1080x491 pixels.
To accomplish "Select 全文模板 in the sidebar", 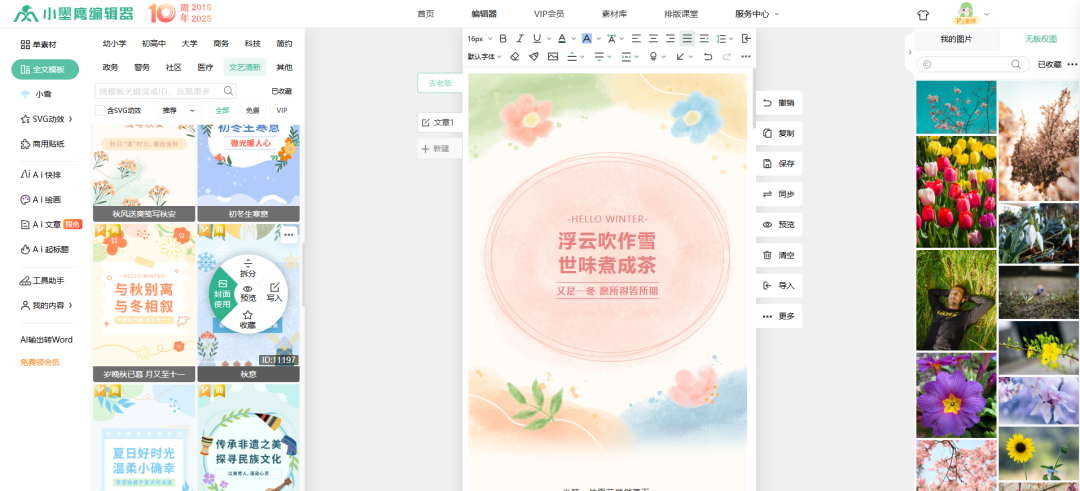I will click(x=45, y=70).
